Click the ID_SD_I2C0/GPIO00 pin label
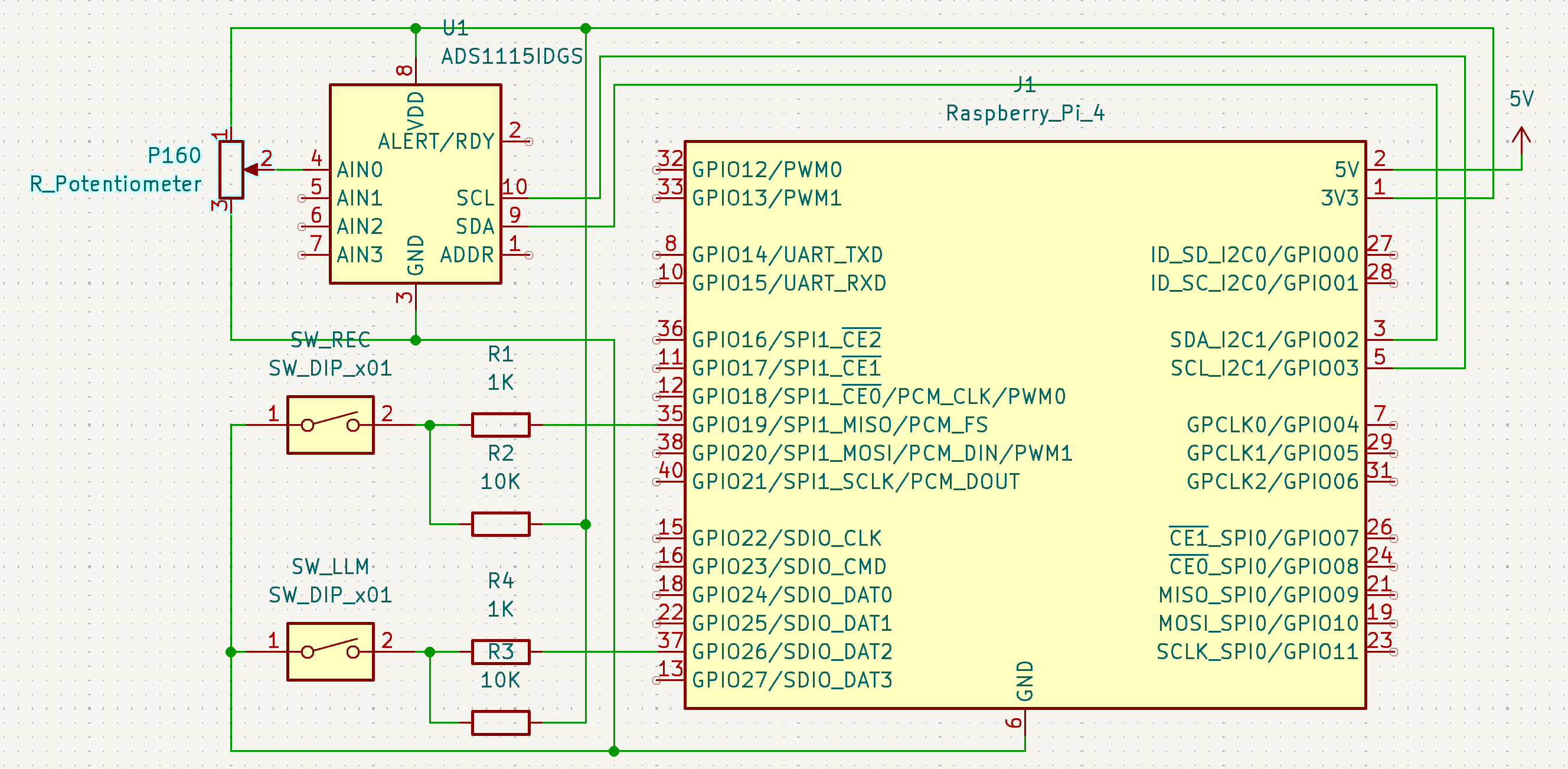 1255,255
